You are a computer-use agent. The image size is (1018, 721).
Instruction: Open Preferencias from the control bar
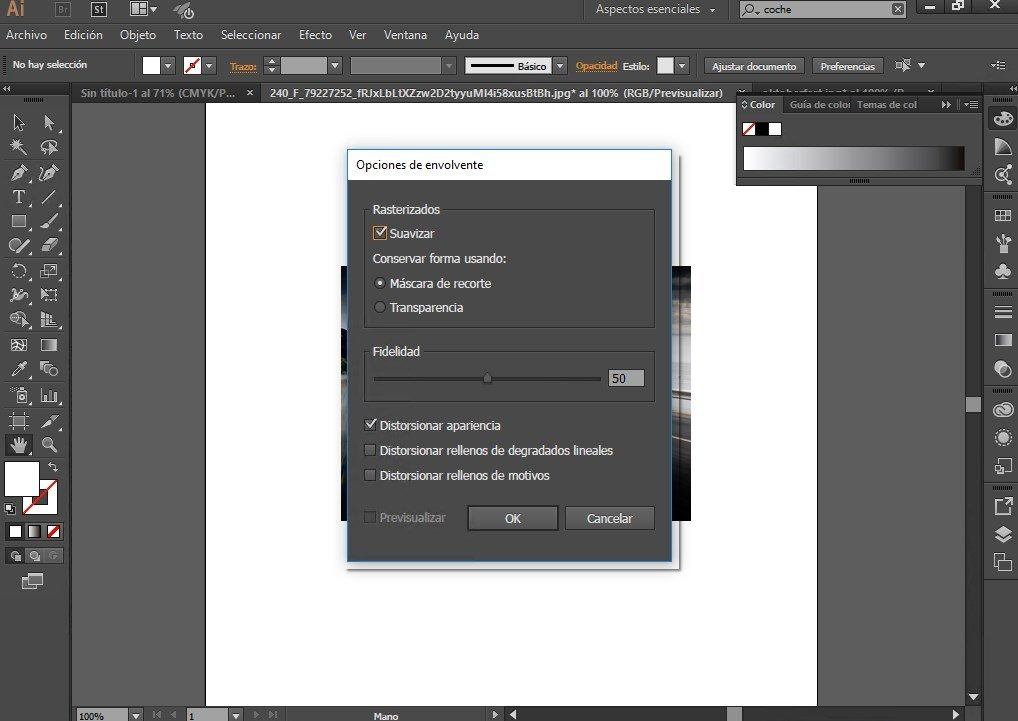(847, 66)
